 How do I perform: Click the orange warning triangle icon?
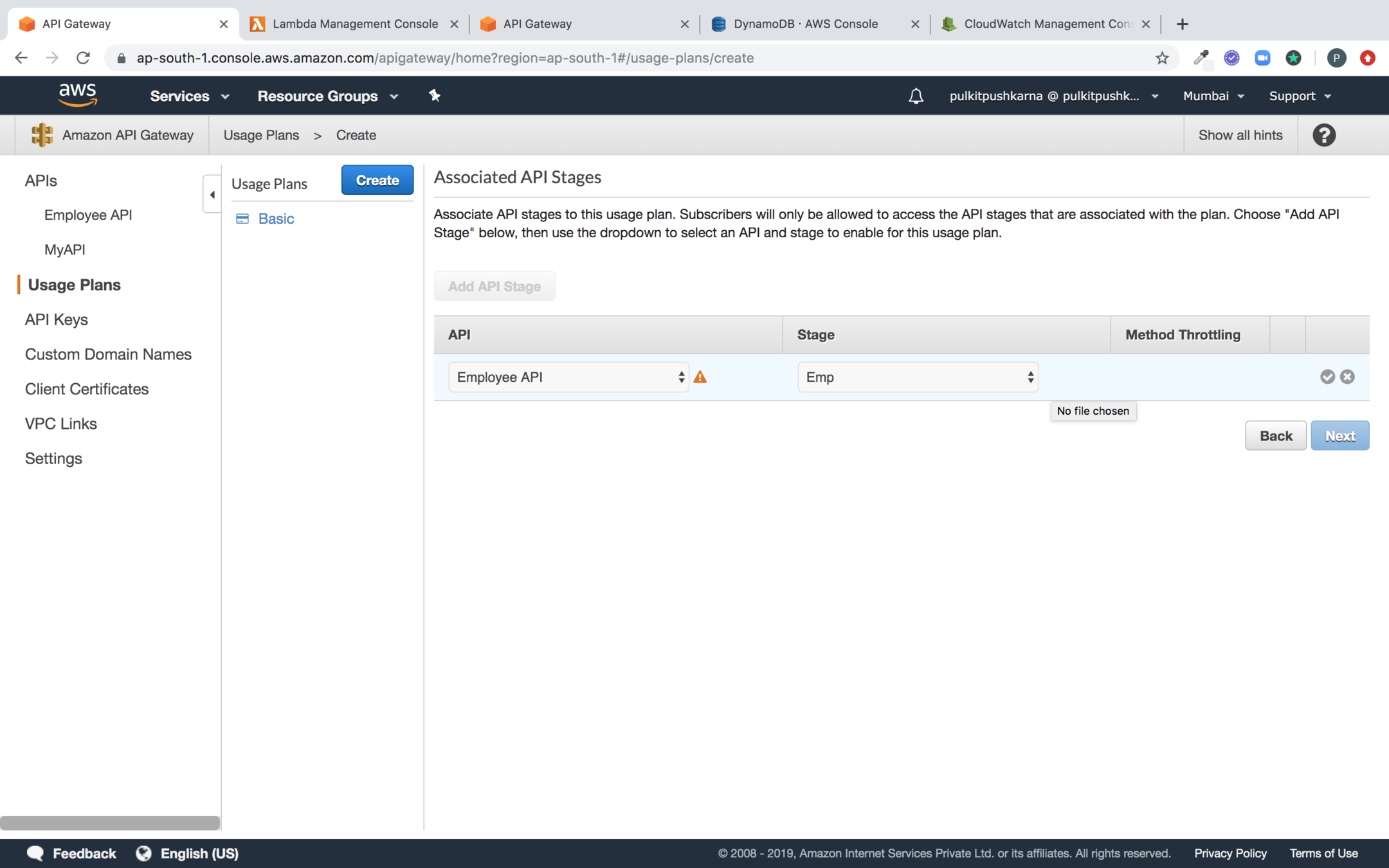[700, 377]
